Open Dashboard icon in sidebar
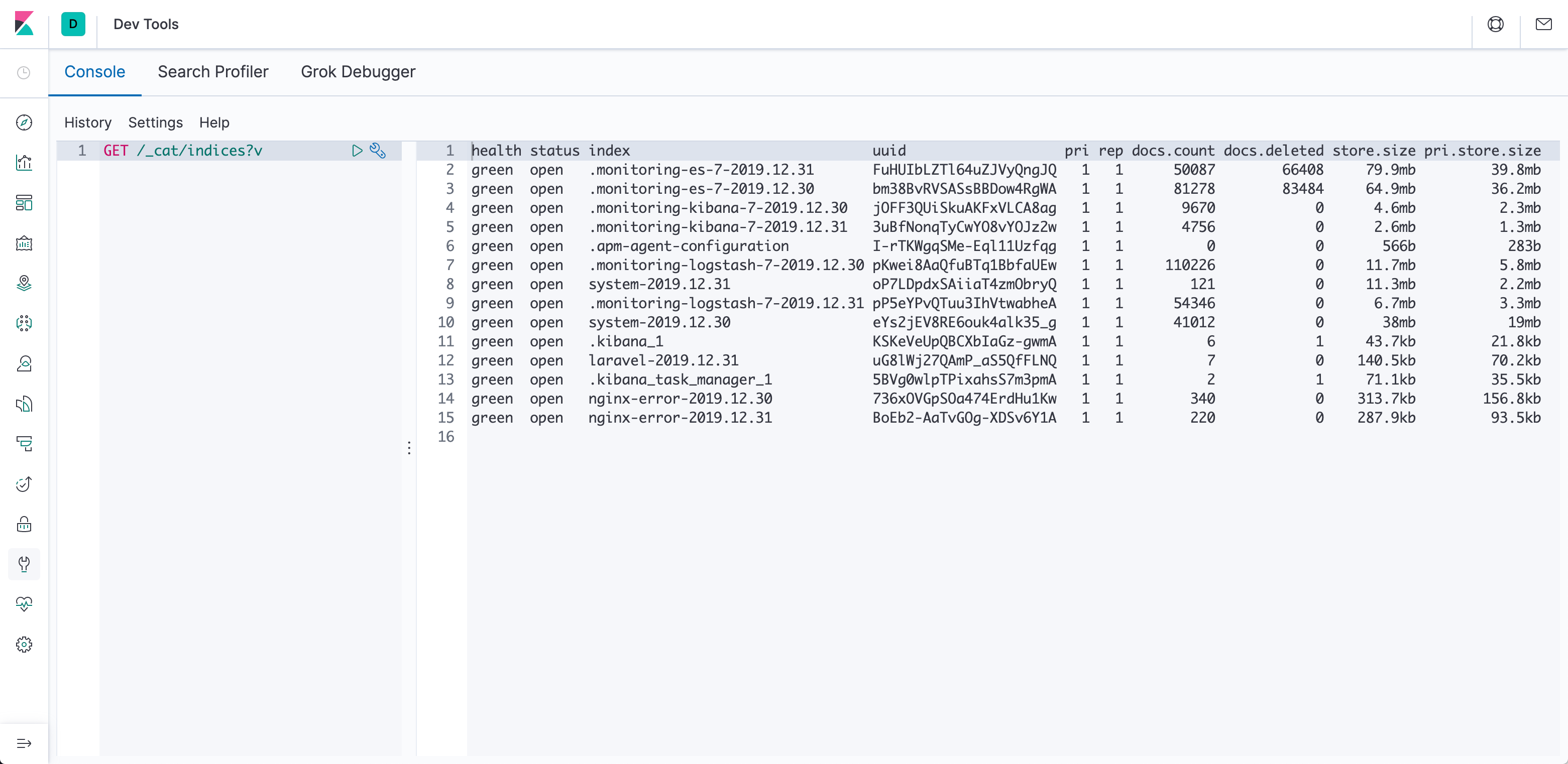 coord(24,203)
